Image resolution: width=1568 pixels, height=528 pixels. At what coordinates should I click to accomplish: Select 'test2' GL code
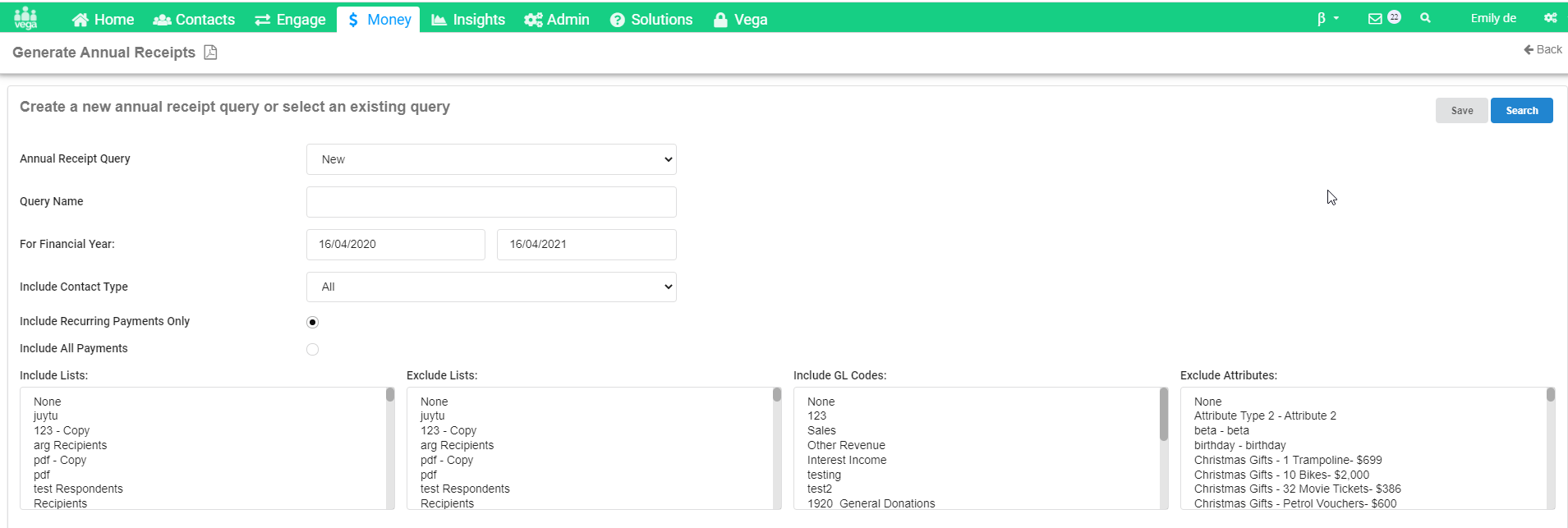pos(820,489)
